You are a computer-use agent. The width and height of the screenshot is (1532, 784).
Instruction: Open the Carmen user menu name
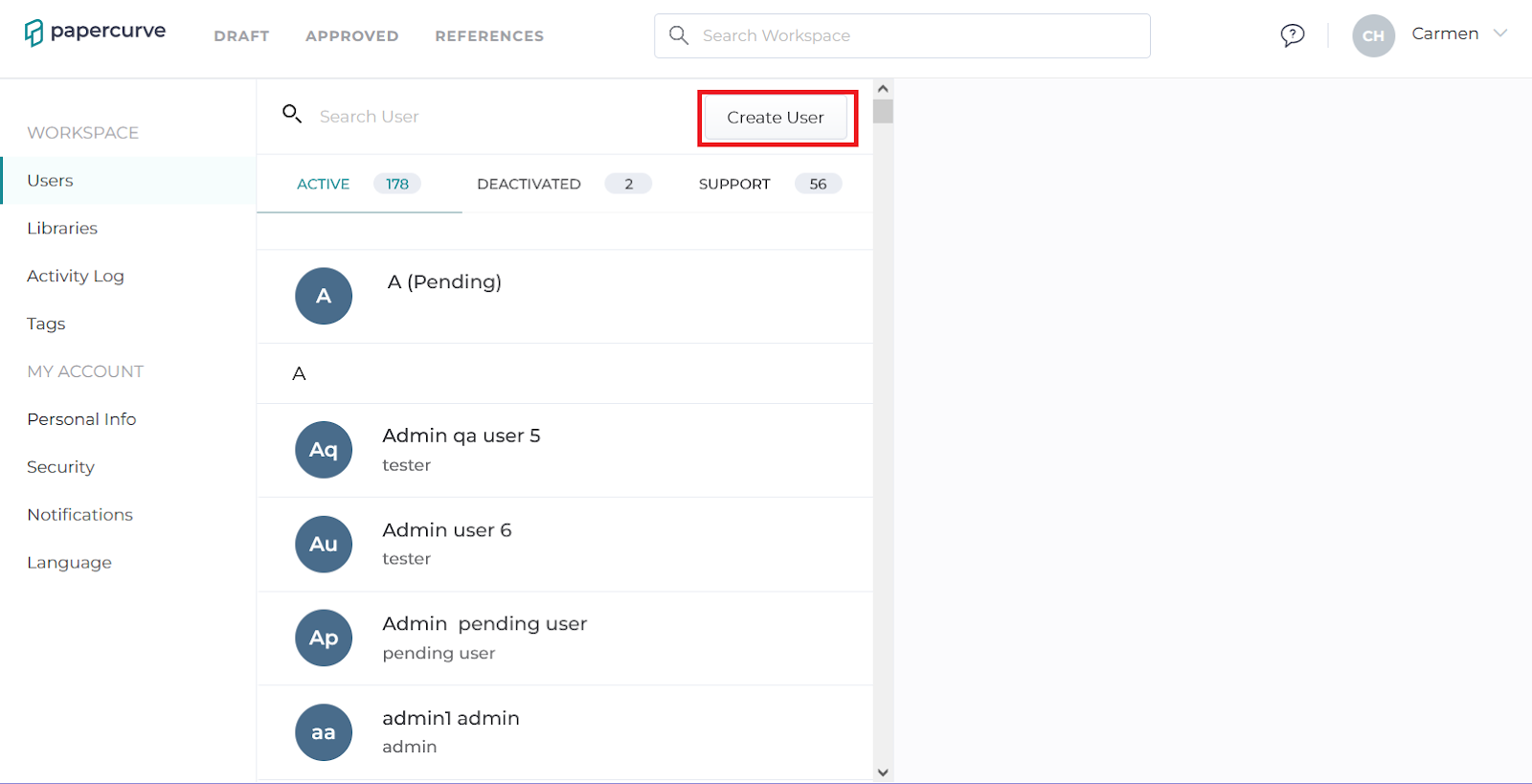click(1445, 34)
